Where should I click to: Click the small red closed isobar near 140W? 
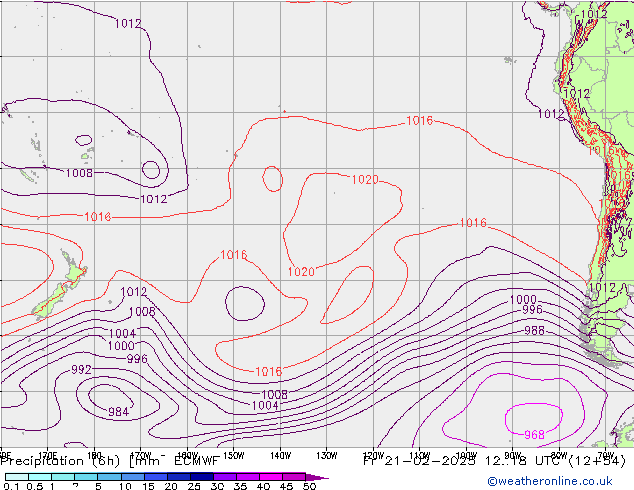(x=273, y=179)
